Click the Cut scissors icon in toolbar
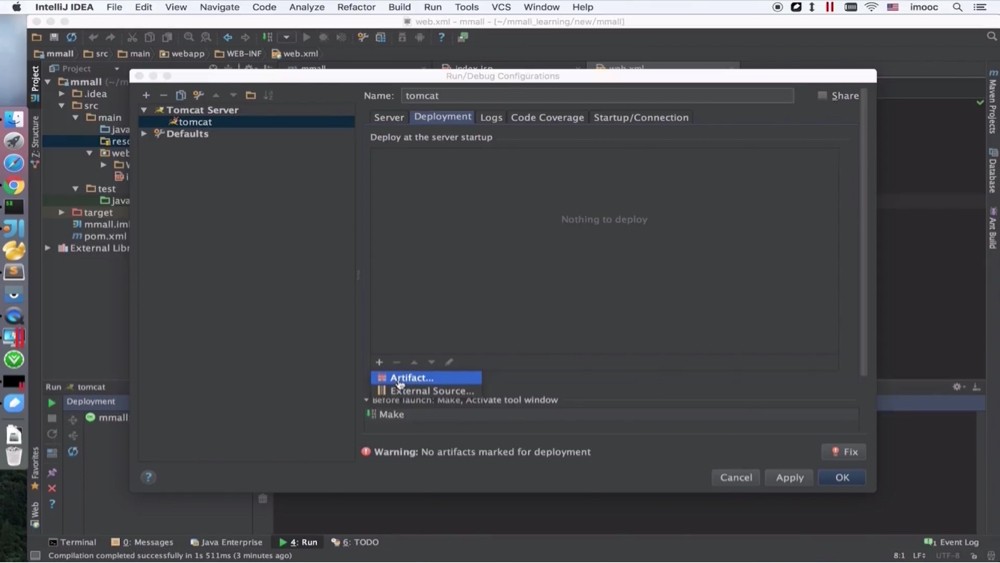 tap(132, 37)
